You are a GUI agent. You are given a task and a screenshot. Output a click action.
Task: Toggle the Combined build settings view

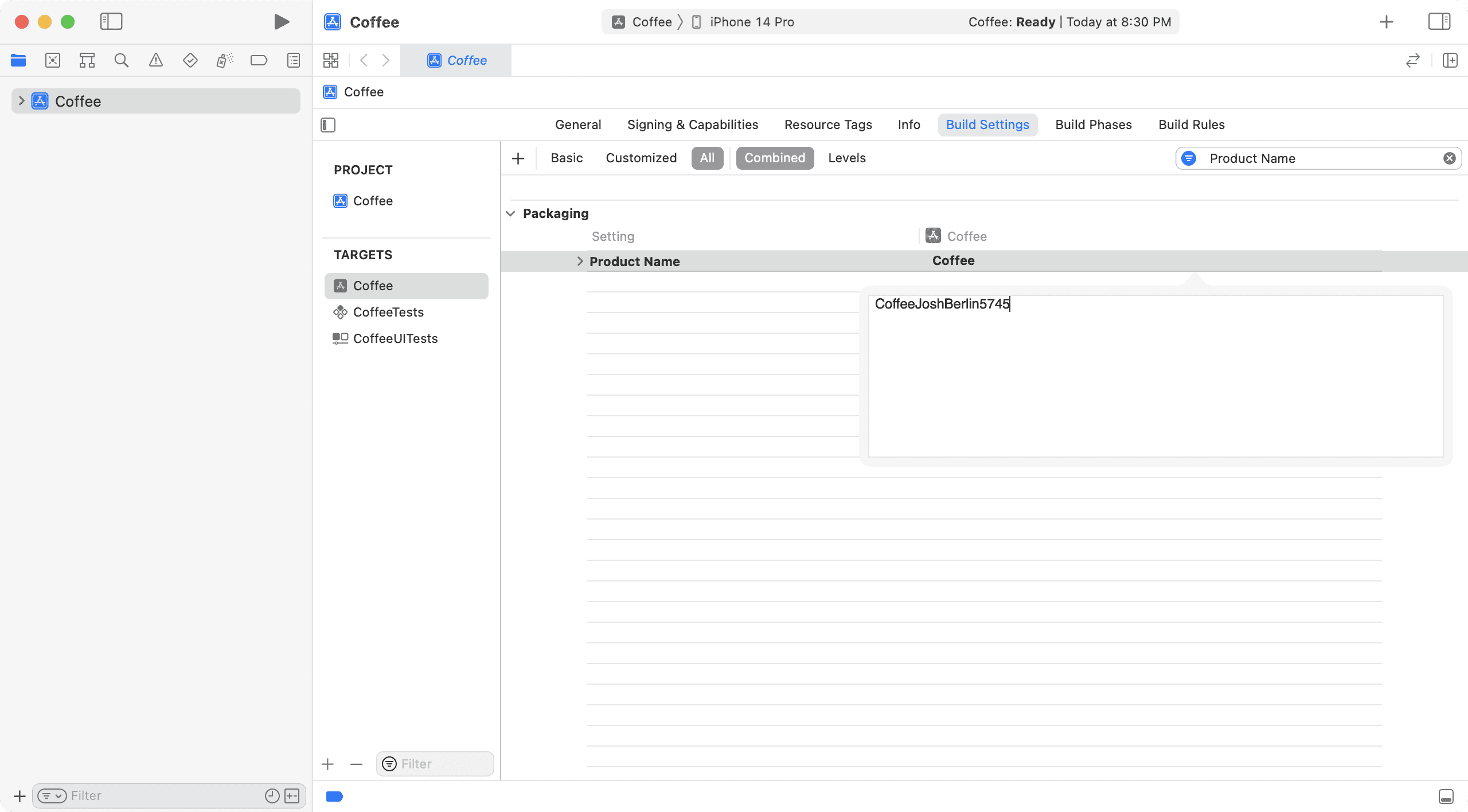(775, 157)
